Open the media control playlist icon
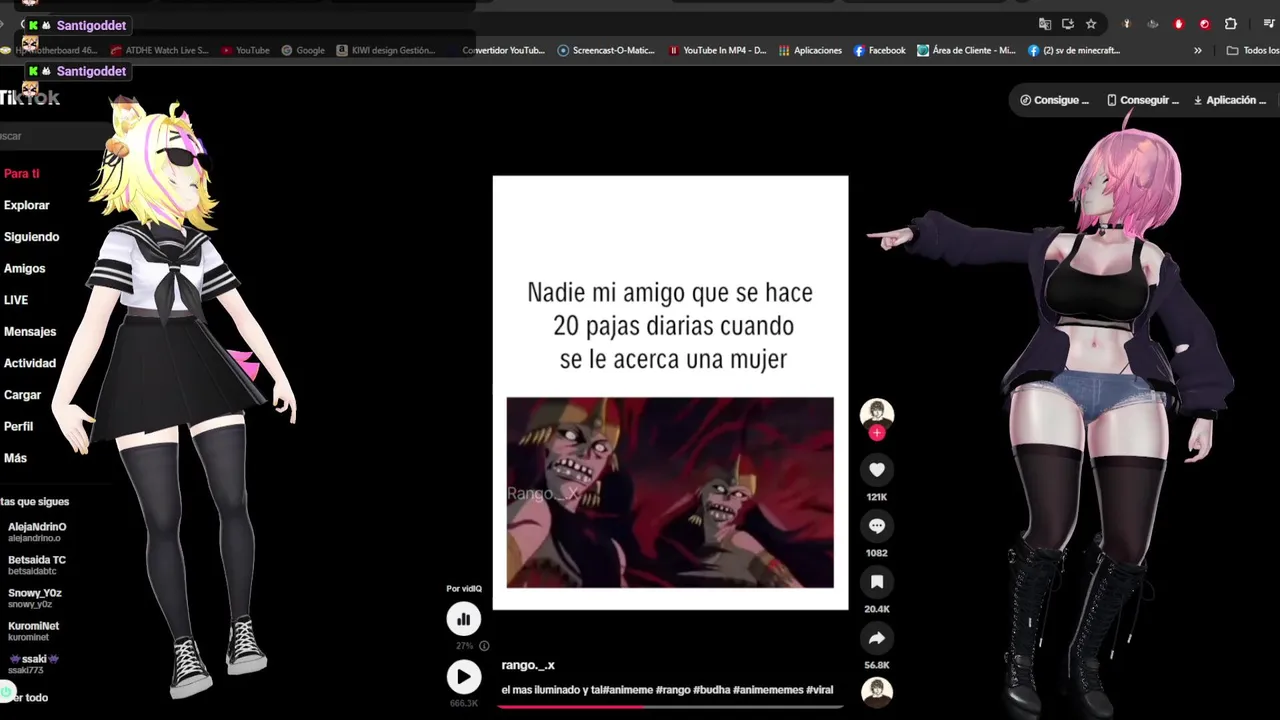Image resolution: width=1280 pixels, height=720 pixels. 1269,24
